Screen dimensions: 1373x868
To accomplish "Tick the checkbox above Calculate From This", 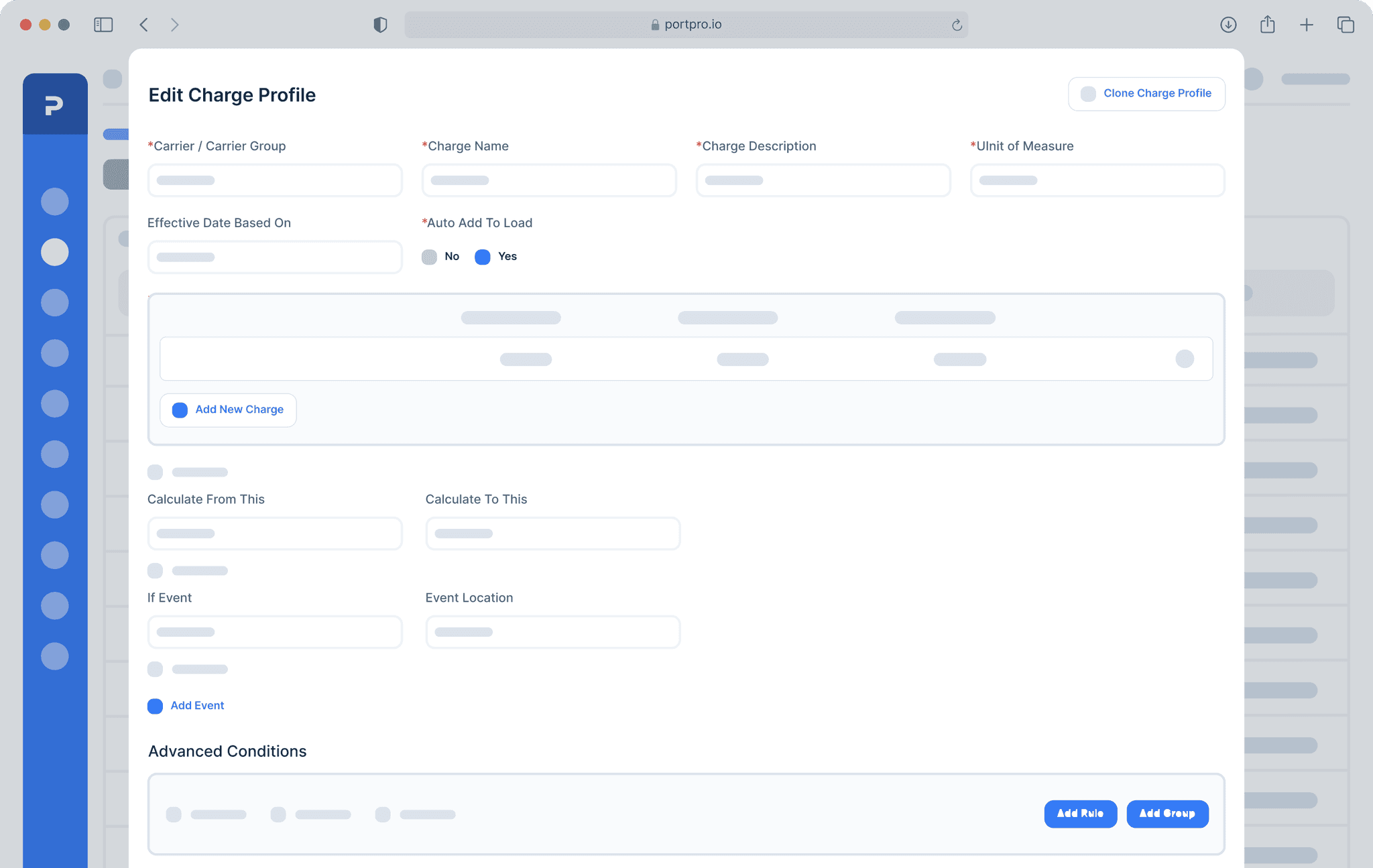I will click(155, 472).
